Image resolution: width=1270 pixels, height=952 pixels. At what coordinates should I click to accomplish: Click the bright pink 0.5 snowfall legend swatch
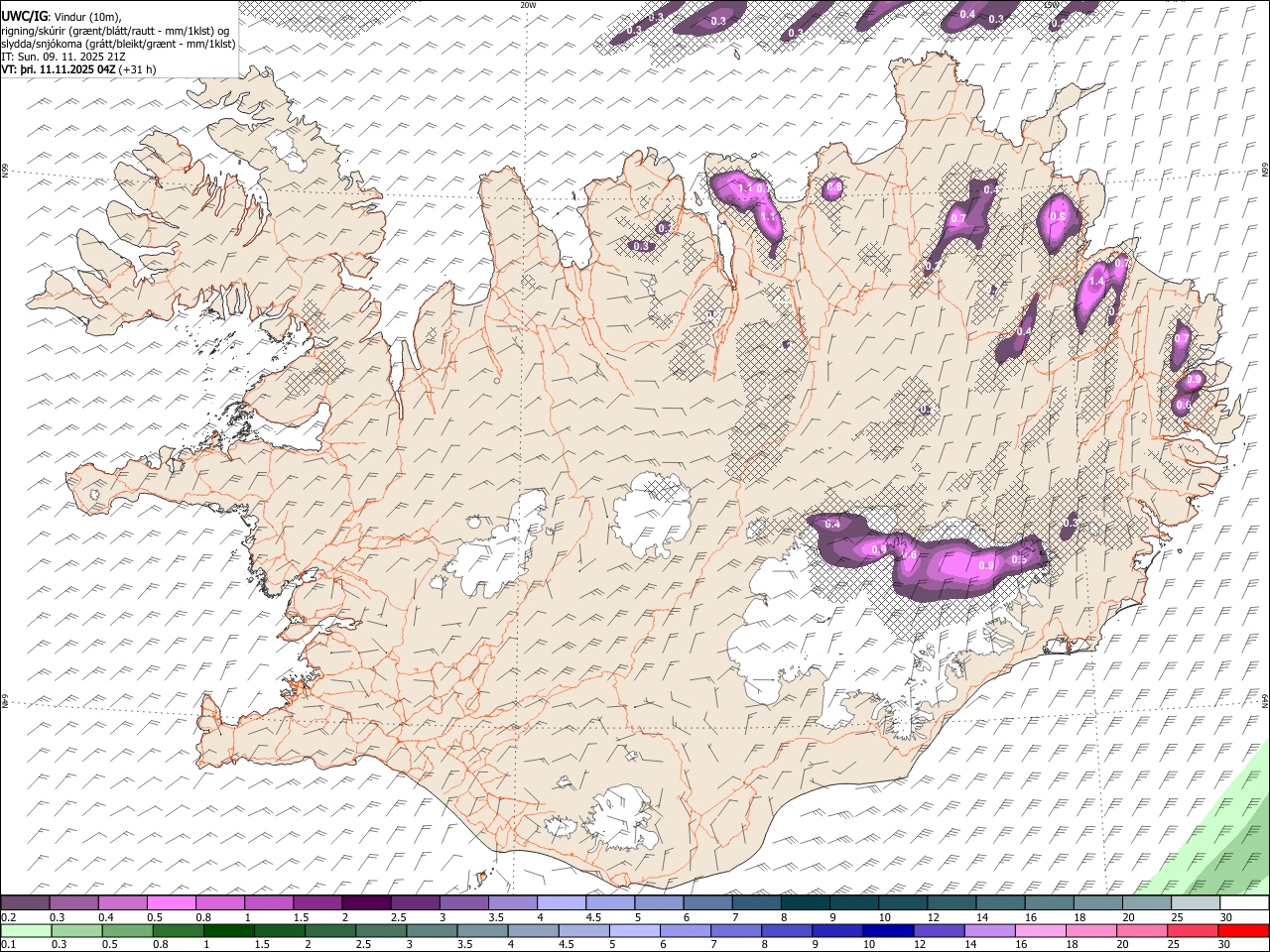172,903
